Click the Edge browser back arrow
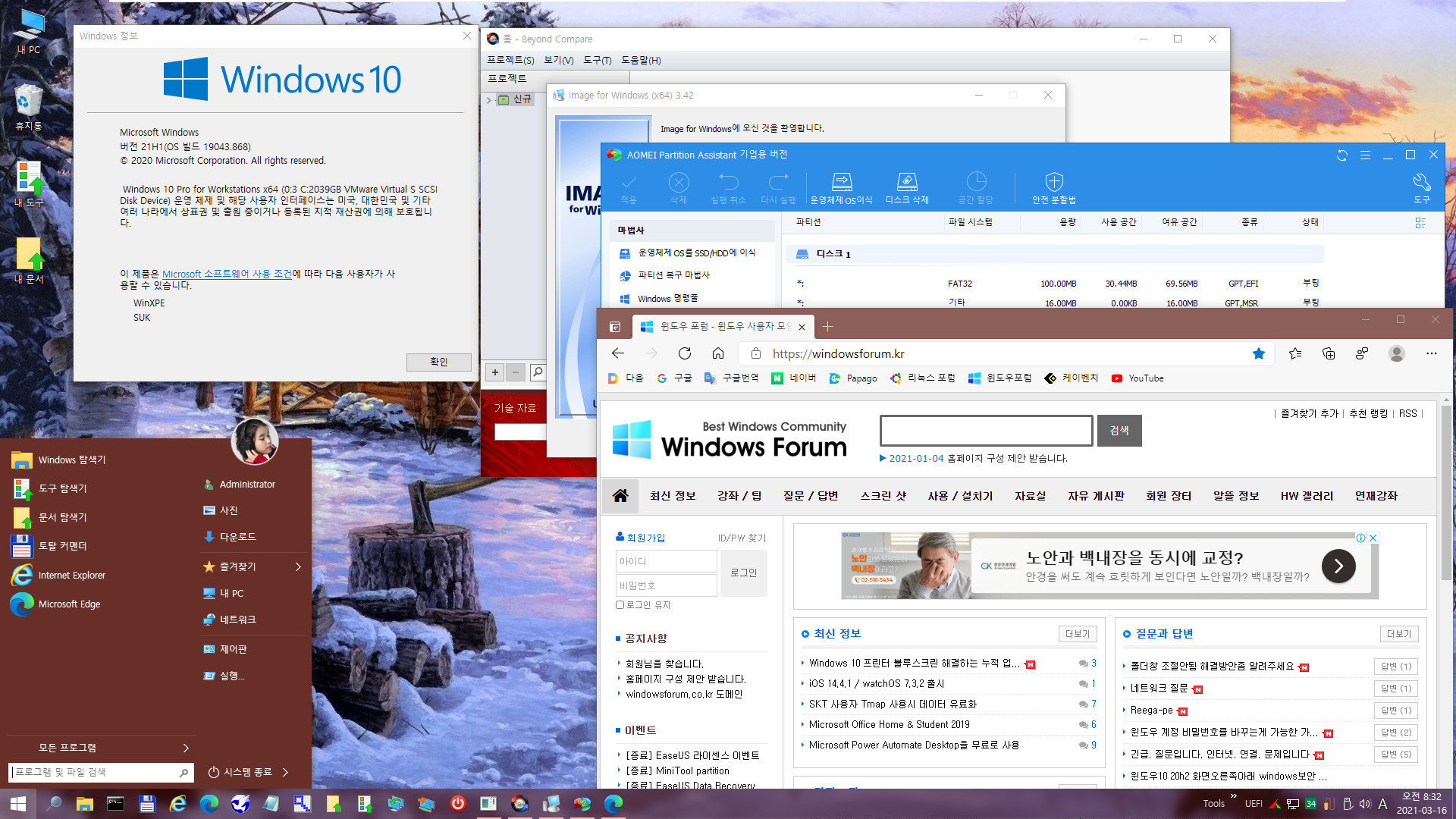This screenshot has height=819, width=1456. (618, 353)
